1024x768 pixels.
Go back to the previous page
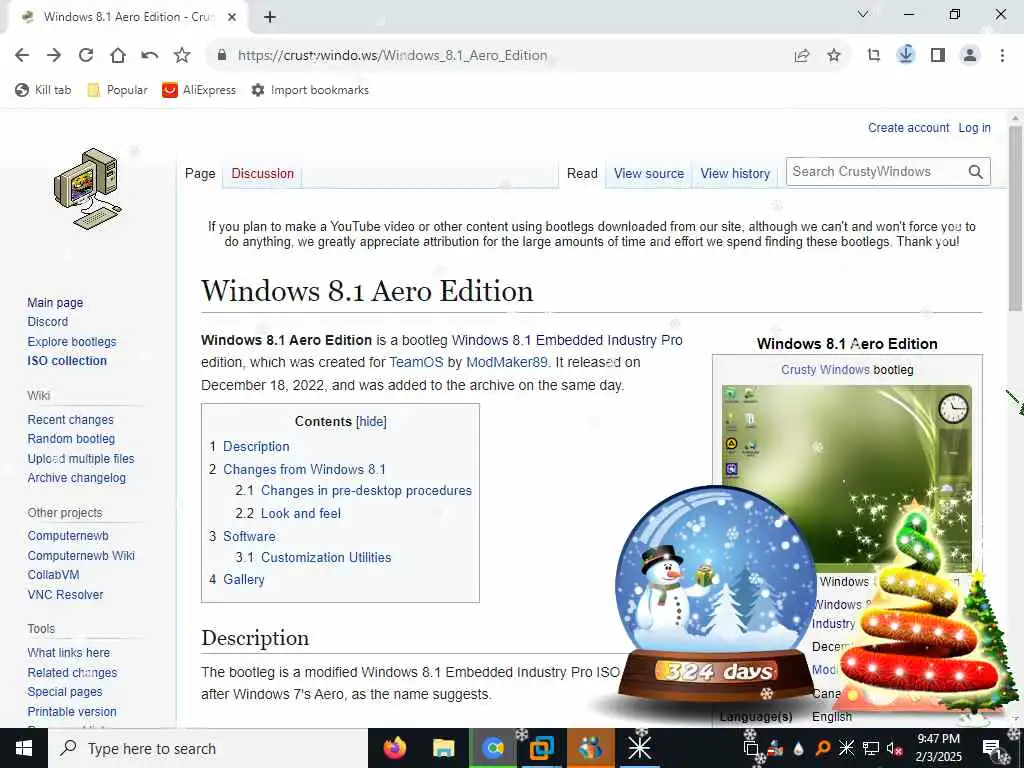click(22, 56)
